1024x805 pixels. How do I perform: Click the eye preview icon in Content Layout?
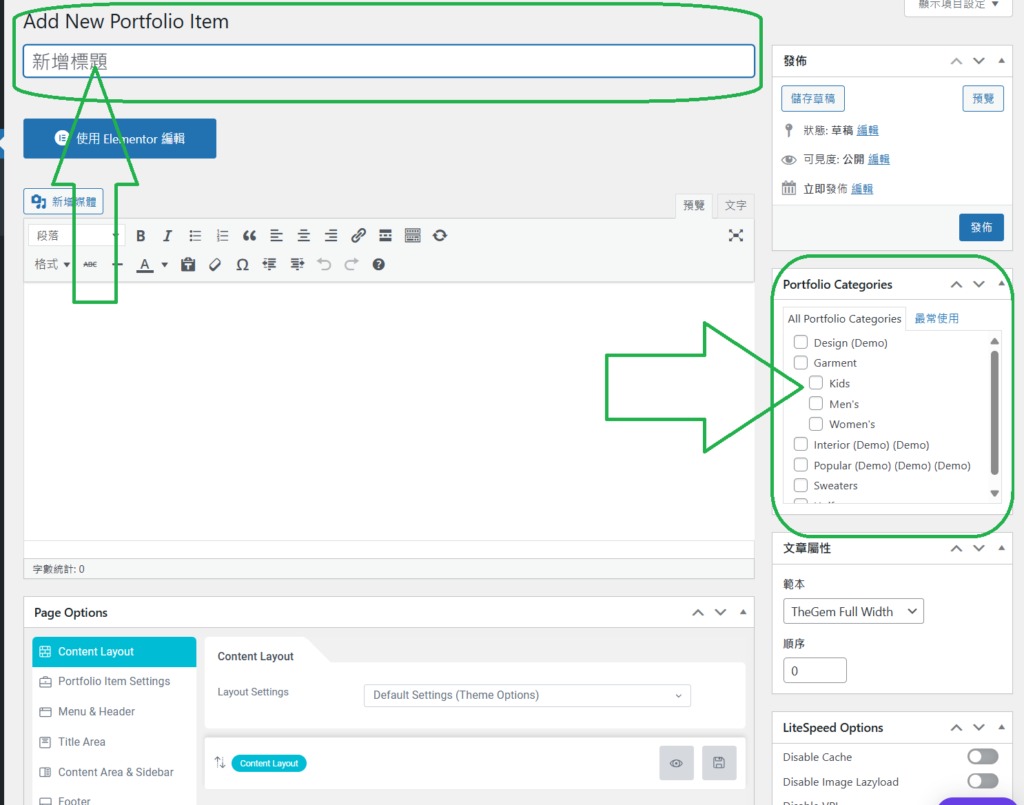pos(676,763)
